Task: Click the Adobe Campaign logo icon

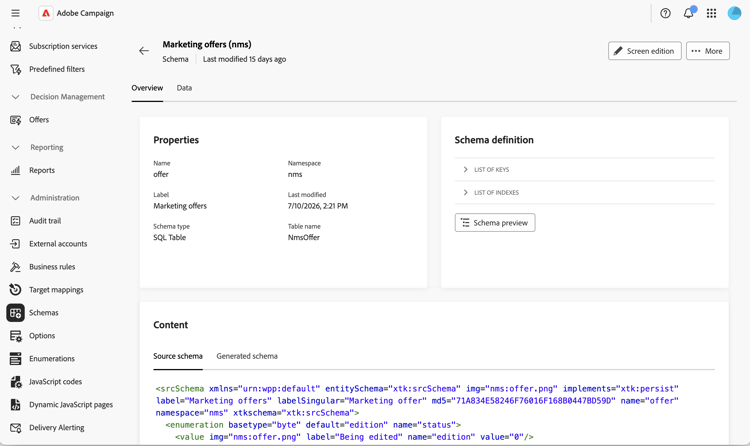Action: pyautogui.click(x=46, y=13)
